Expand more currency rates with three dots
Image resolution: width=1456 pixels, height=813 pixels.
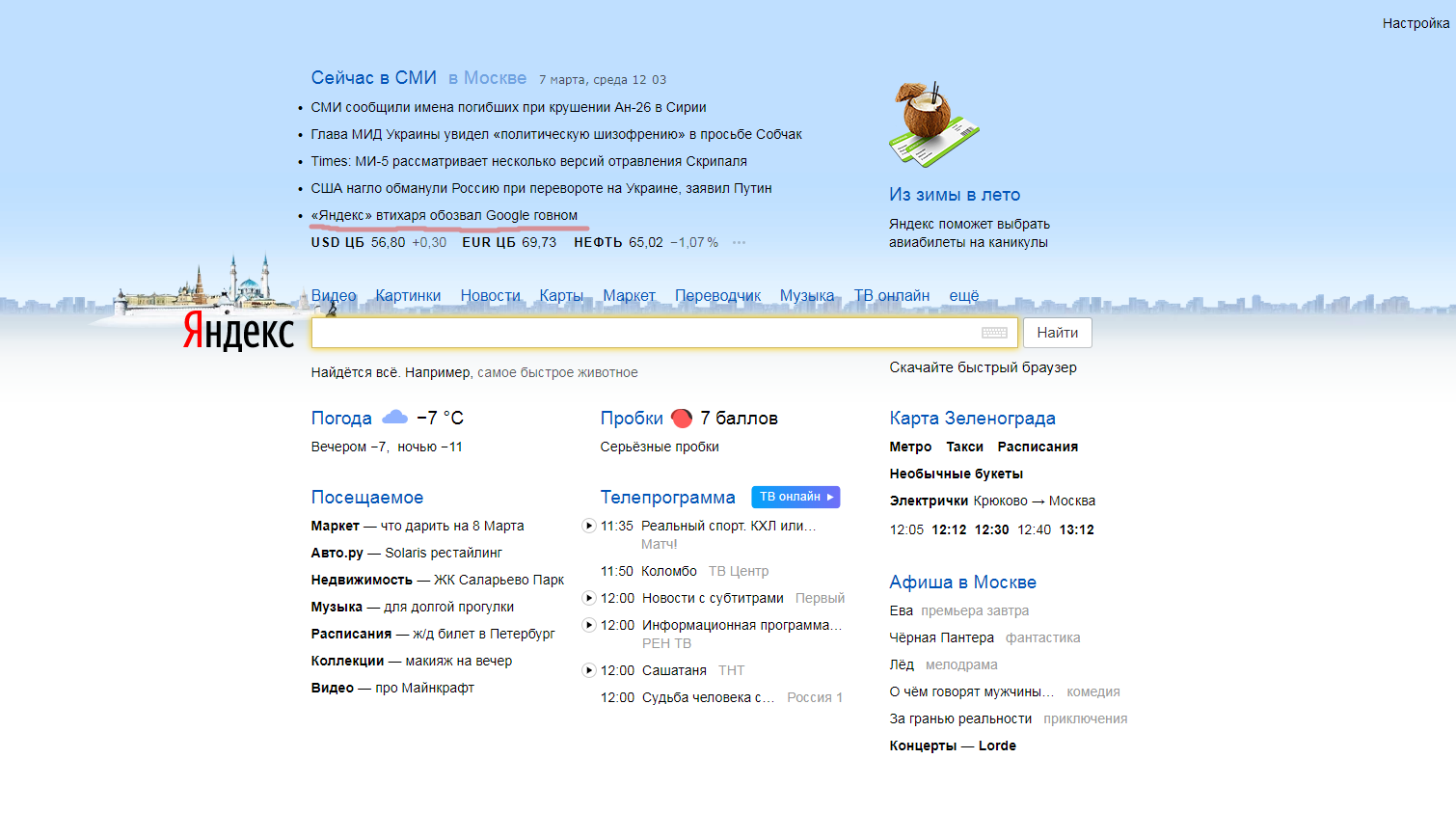tap(739, 242)
